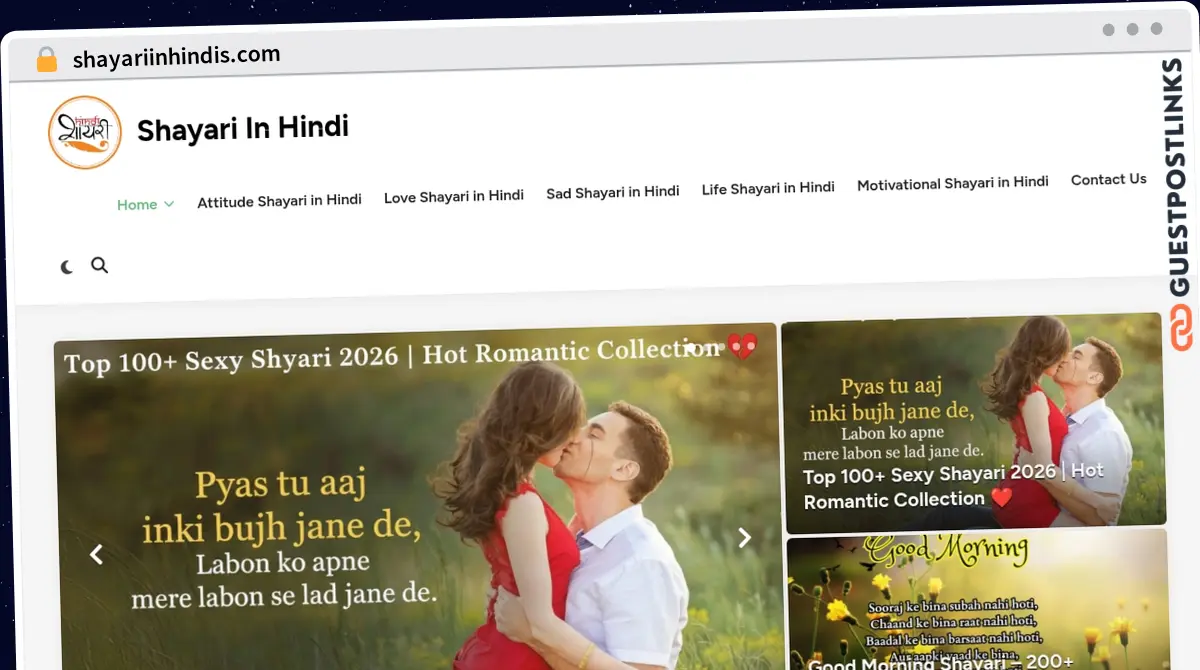Viewport: 1200px width, 670px height.
Task: Open Motivational Shayari in Hindi menu
Action: click(x=953, y=183)
